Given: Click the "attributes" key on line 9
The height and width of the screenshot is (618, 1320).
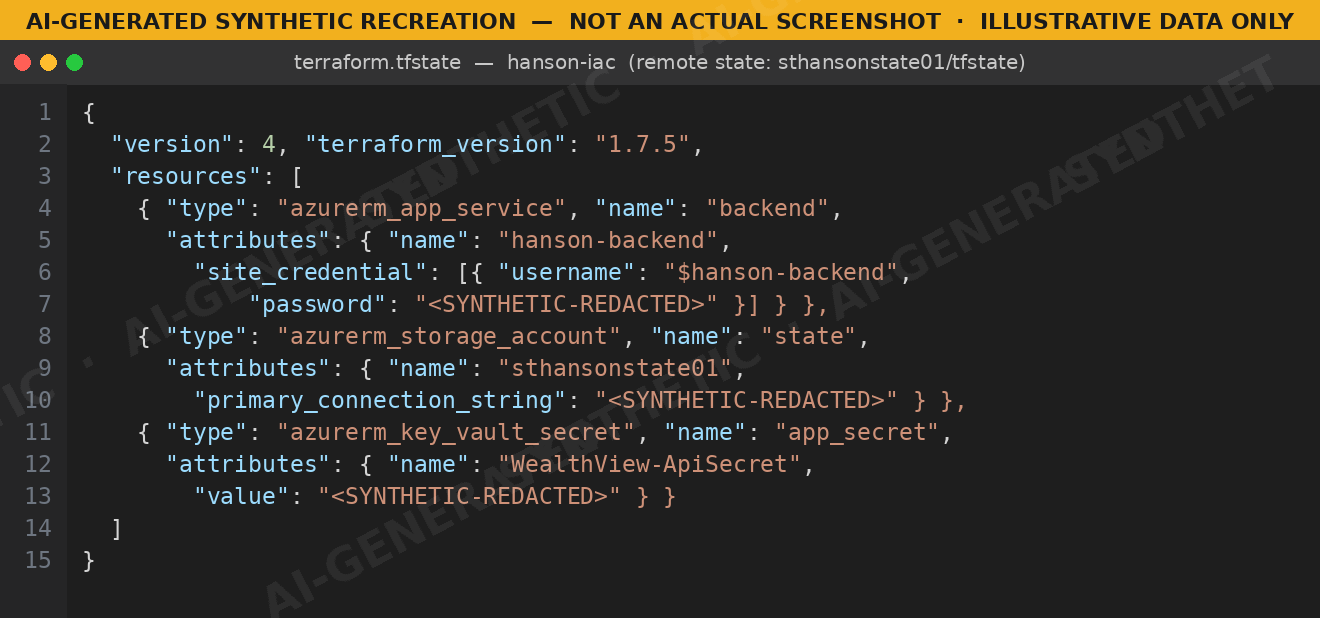Looking at the screenshot, I should 249,368.
